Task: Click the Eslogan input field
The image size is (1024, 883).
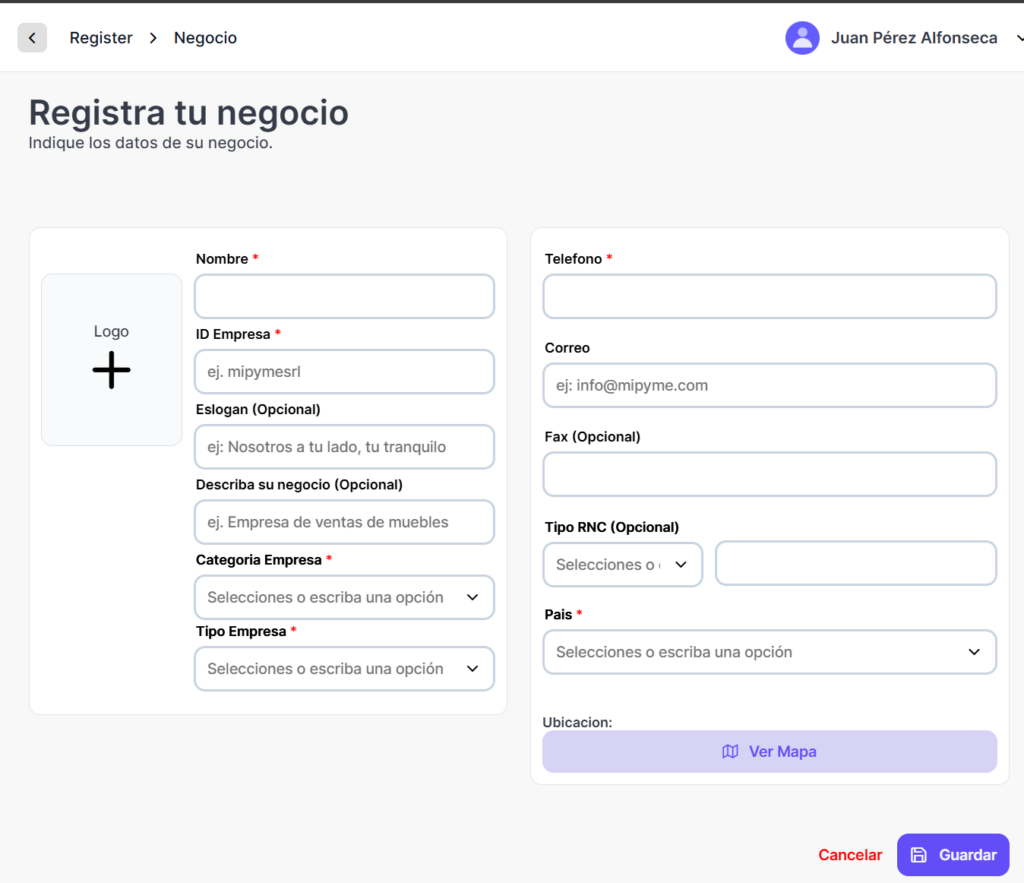Action: tap(344, 447)
